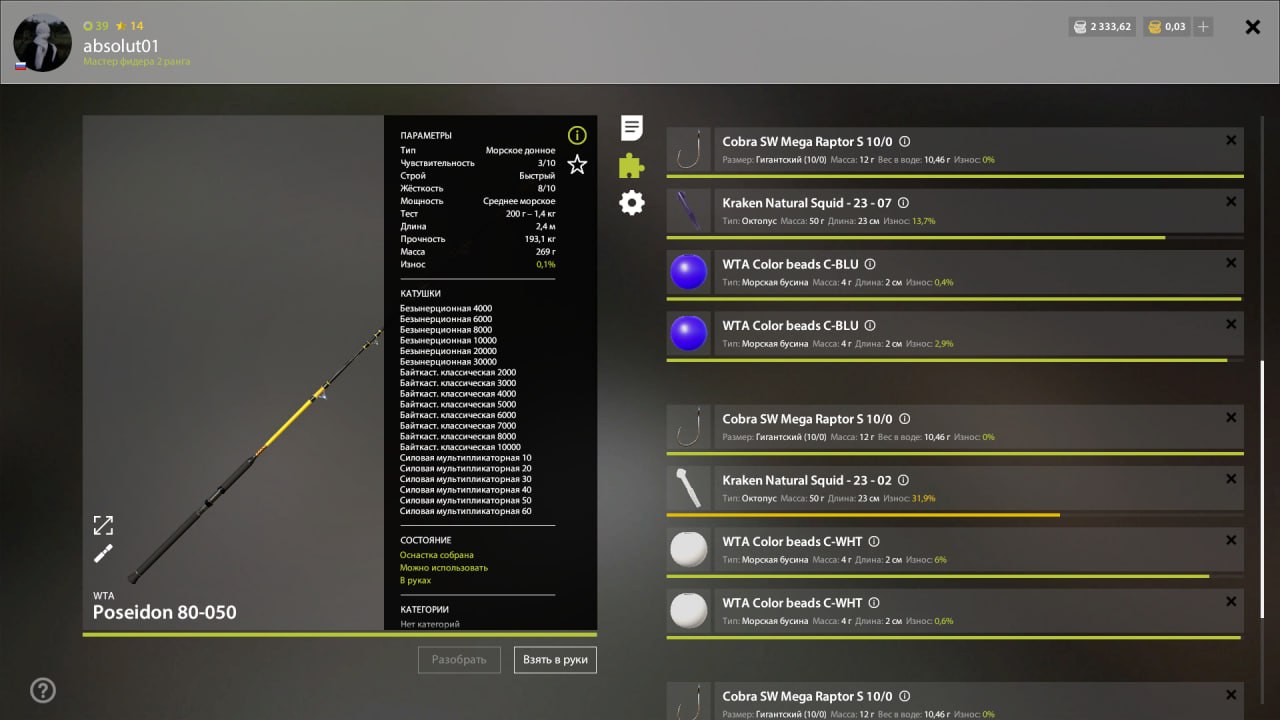Click the blue bead thumbnail of second C-BLU
Screen dimensions: 1280x720
pyautogui.click(x=688, y=333)
